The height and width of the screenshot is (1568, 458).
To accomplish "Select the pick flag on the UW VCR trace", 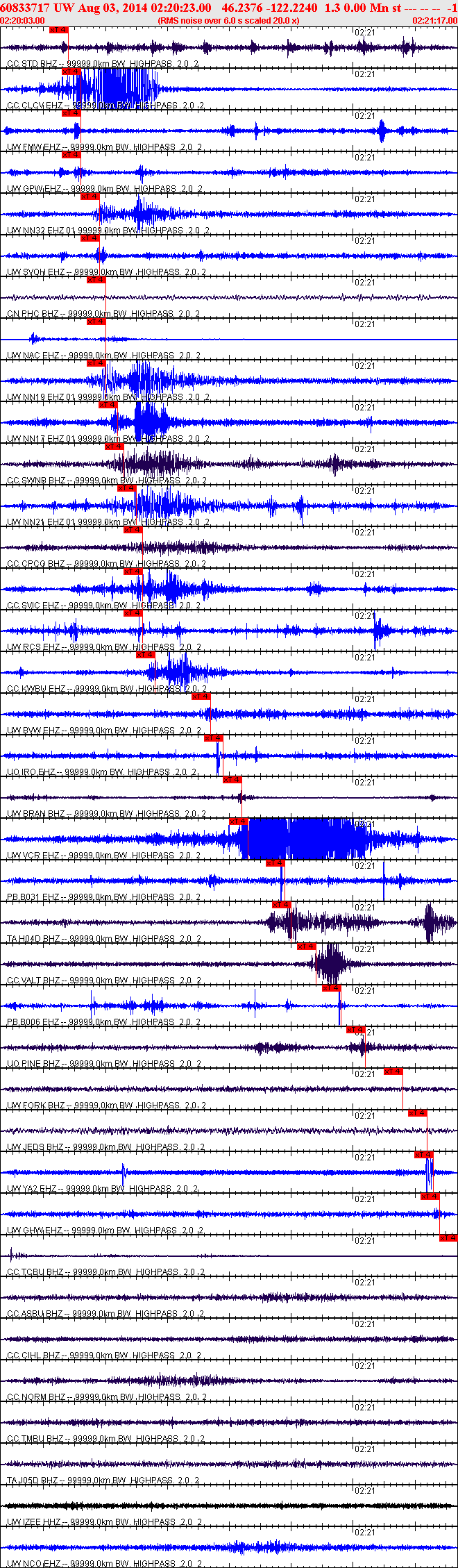I will coord(239,821).
